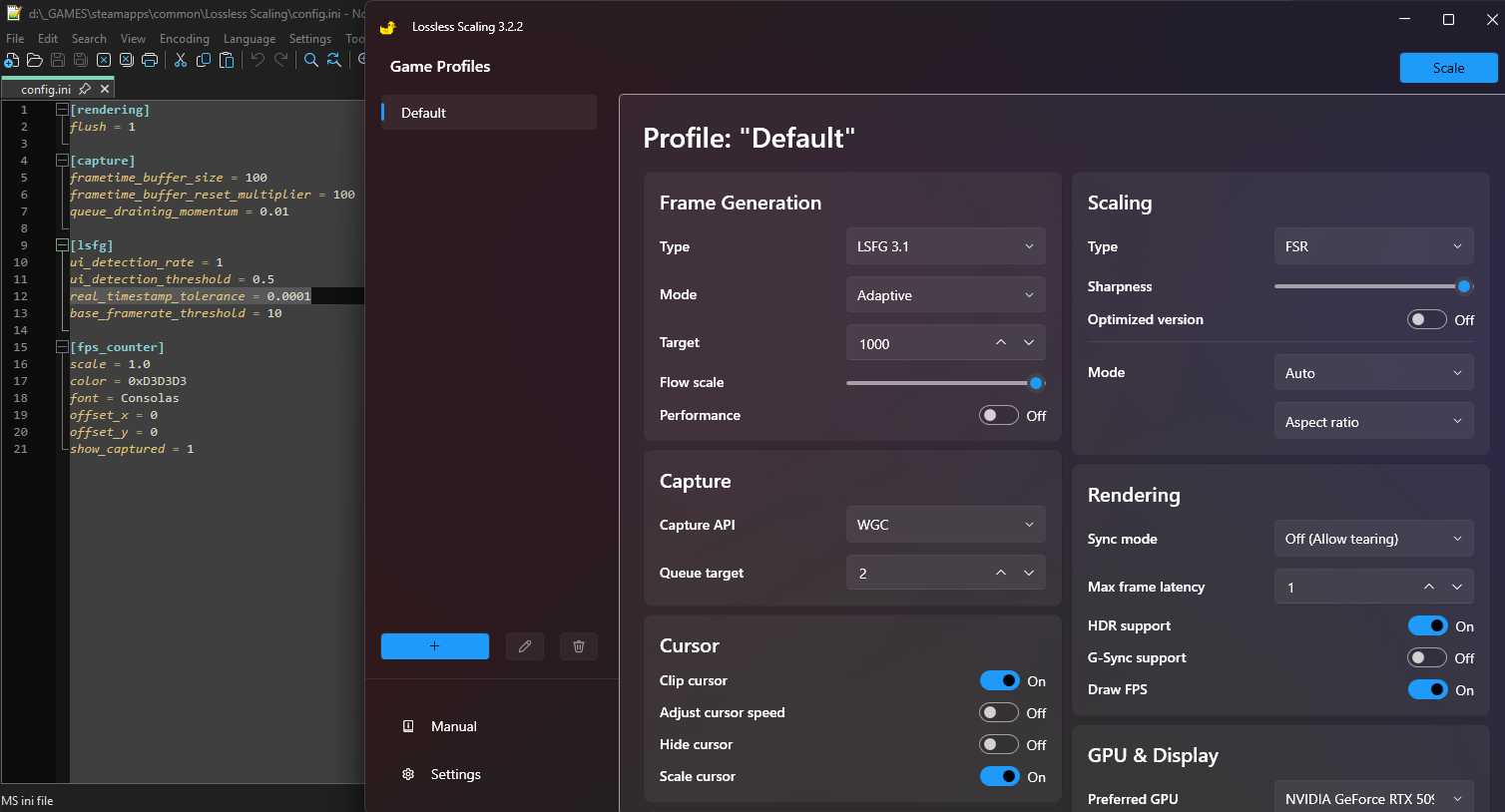The height and width of the screenshot is (812, 1505).
Task: Edit the profile with the pencil icon
Action: 525,646
